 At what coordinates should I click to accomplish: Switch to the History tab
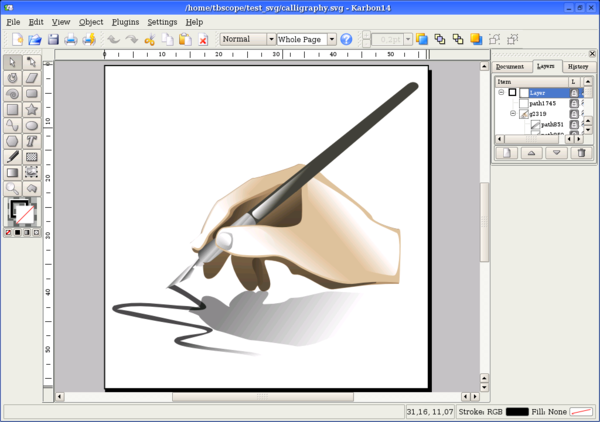tap(578, 66)
